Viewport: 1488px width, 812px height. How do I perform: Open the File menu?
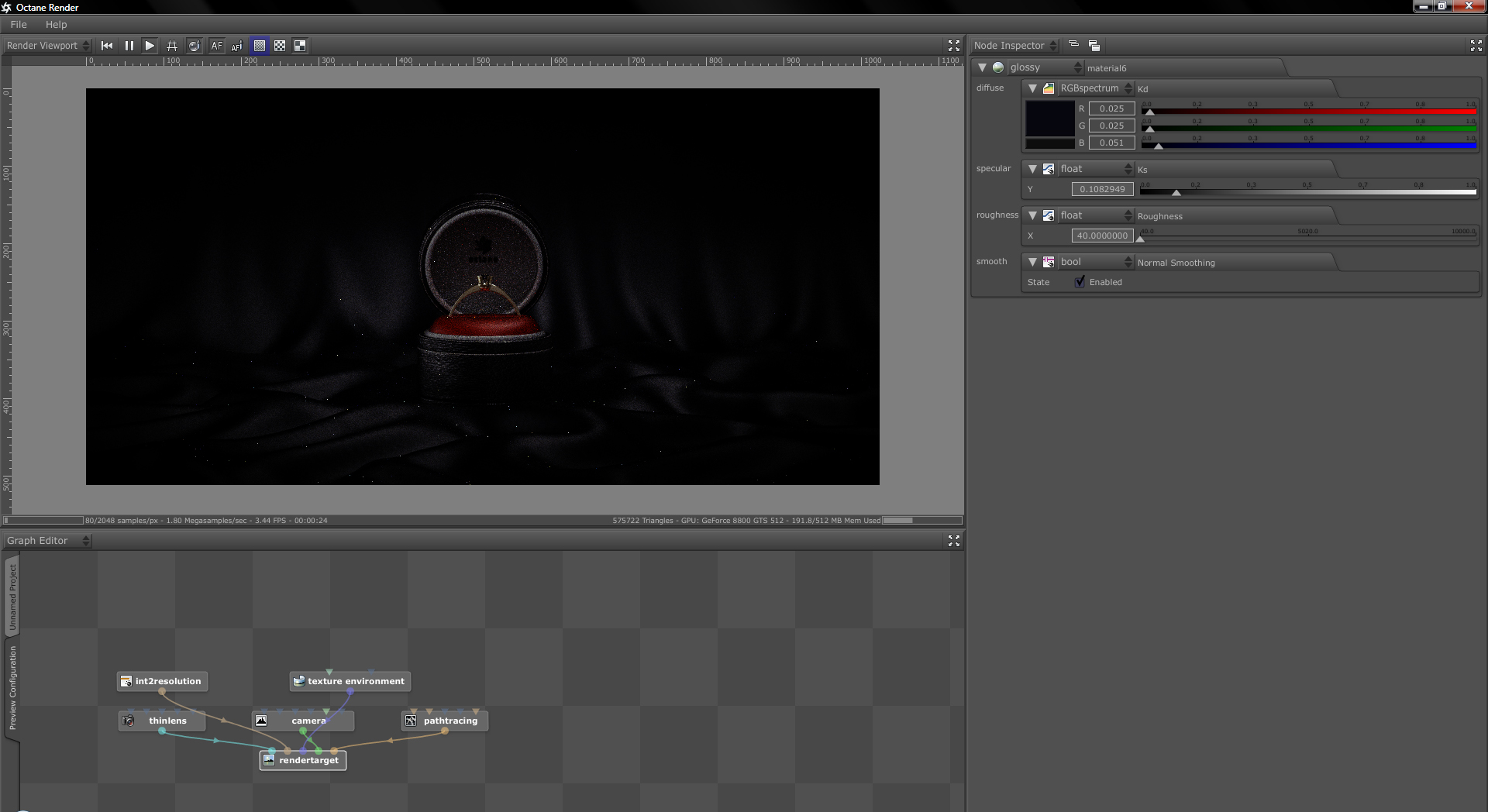[x=19, y=25]
